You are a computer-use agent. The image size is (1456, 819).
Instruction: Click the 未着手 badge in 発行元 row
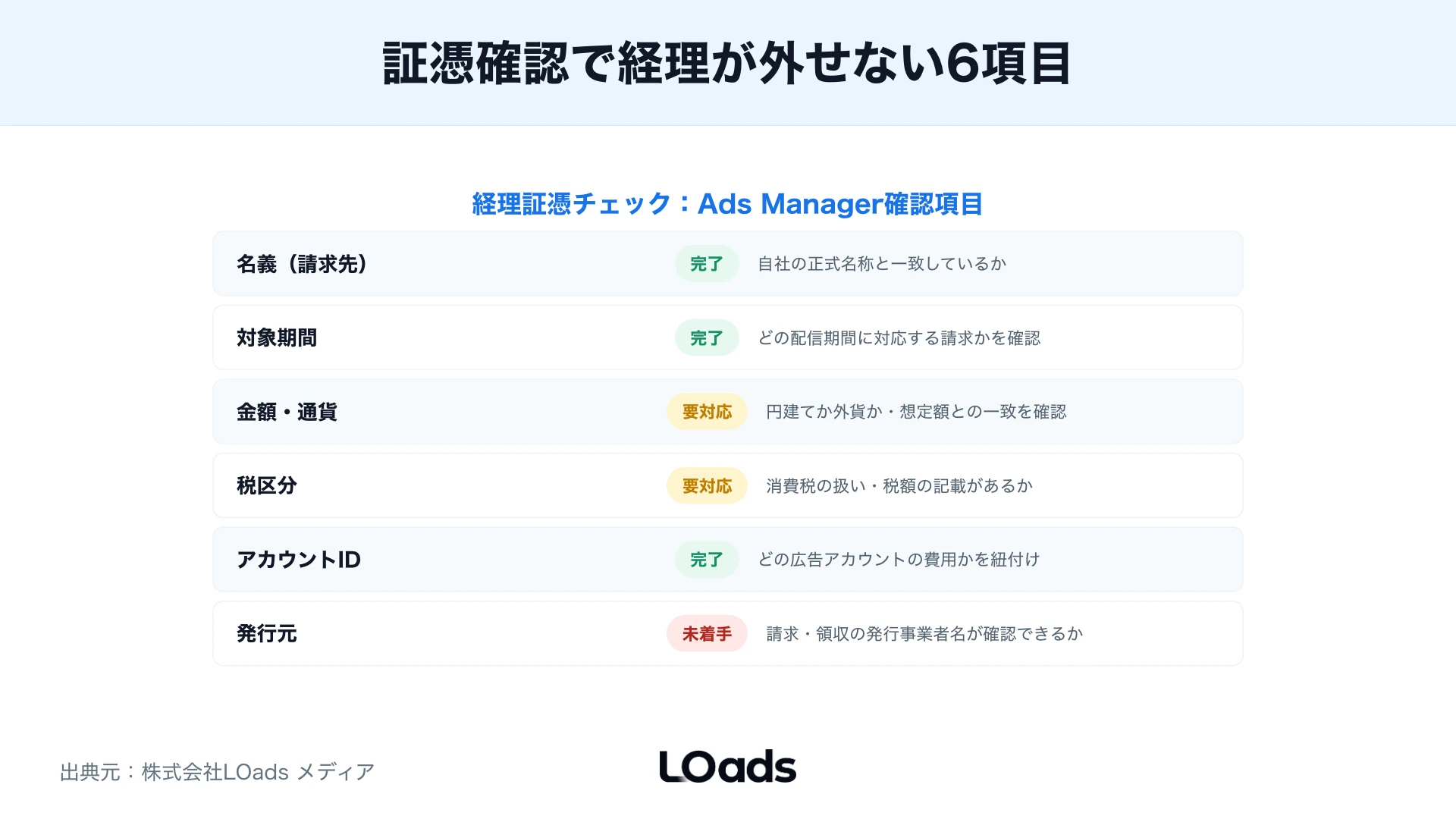707,633
